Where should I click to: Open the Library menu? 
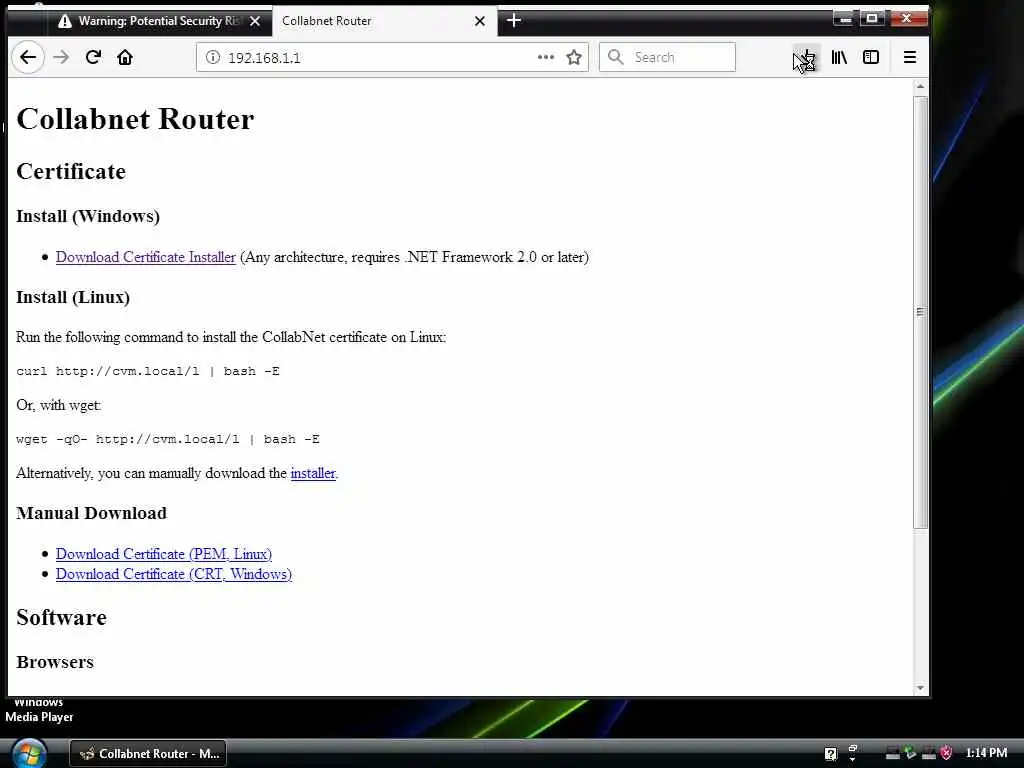coord(839,57)
